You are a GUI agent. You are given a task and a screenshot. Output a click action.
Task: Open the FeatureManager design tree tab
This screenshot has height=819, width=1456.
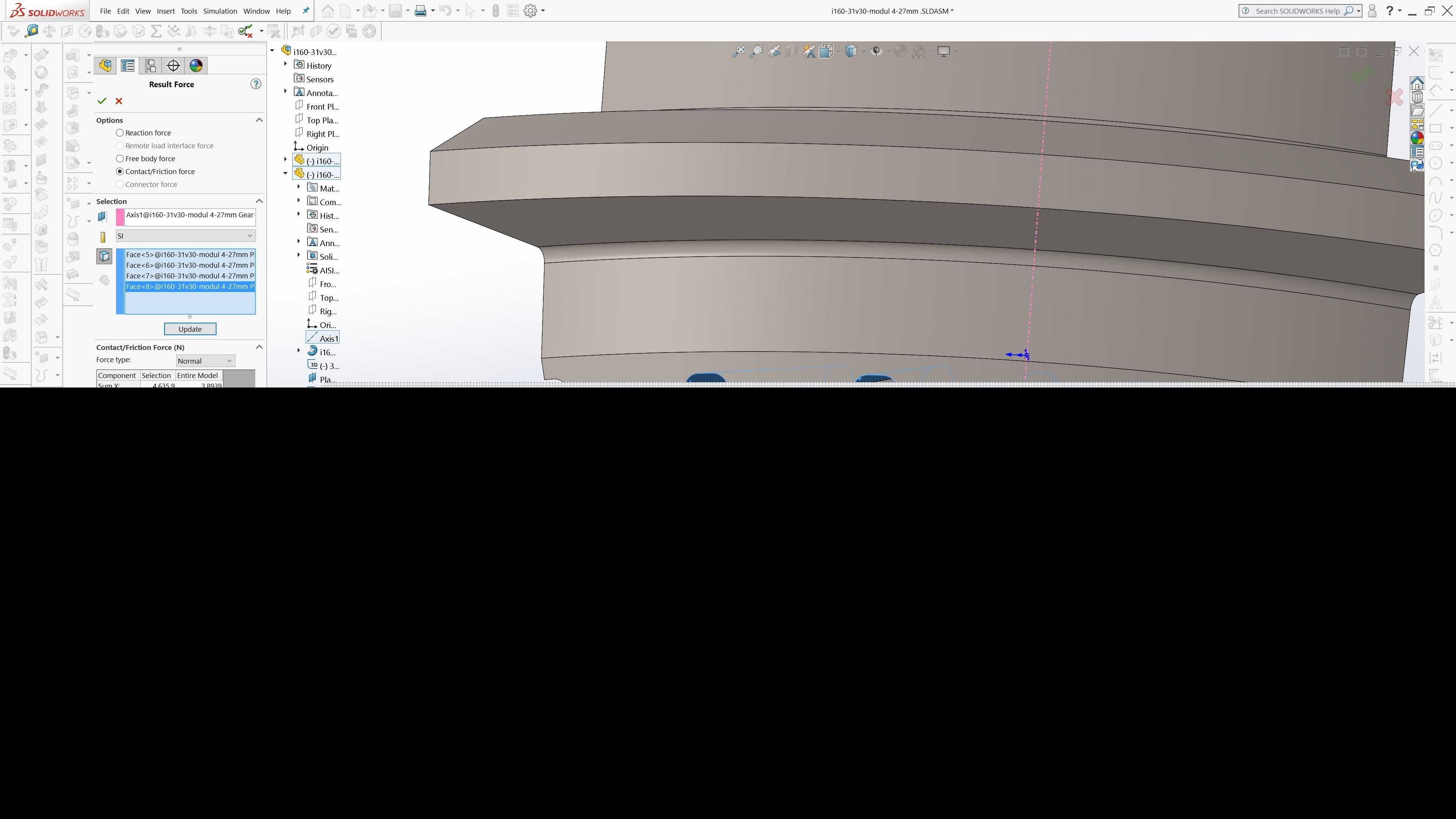[x=105, y=66]
